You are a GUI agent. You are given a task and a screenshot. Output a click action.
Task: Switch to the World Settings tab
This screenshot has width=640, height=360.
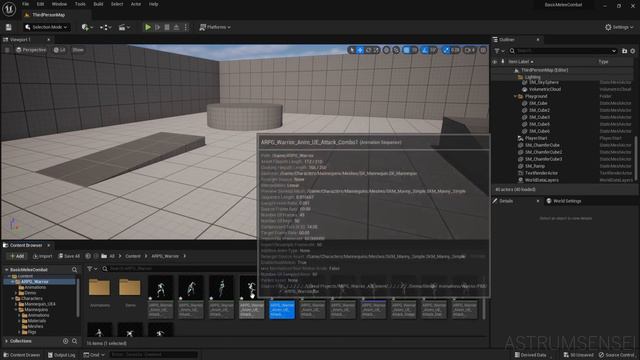(x=564, y=201)
